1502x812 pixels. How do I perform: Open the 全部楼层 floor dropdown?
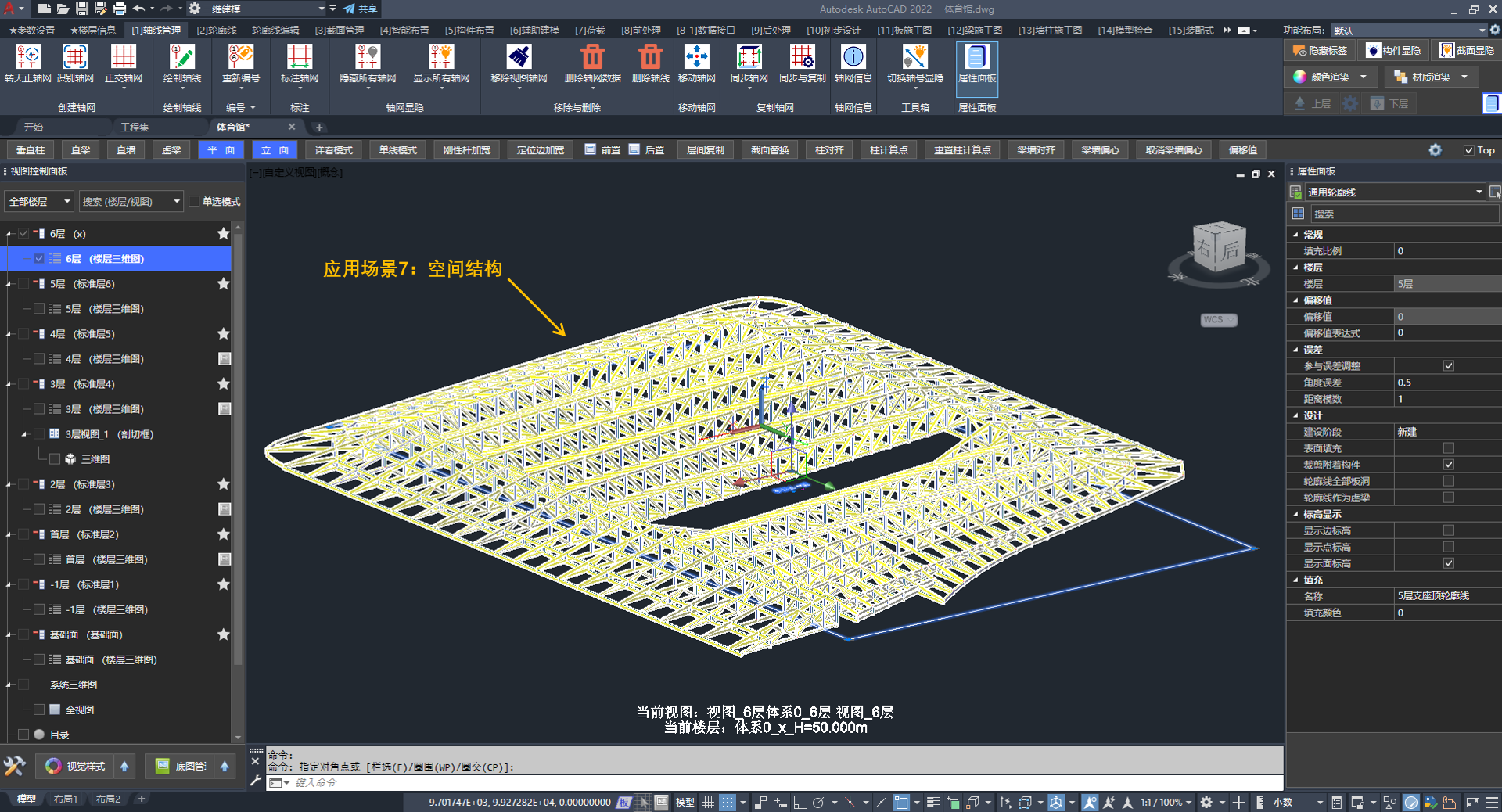(x=39, y=202)
